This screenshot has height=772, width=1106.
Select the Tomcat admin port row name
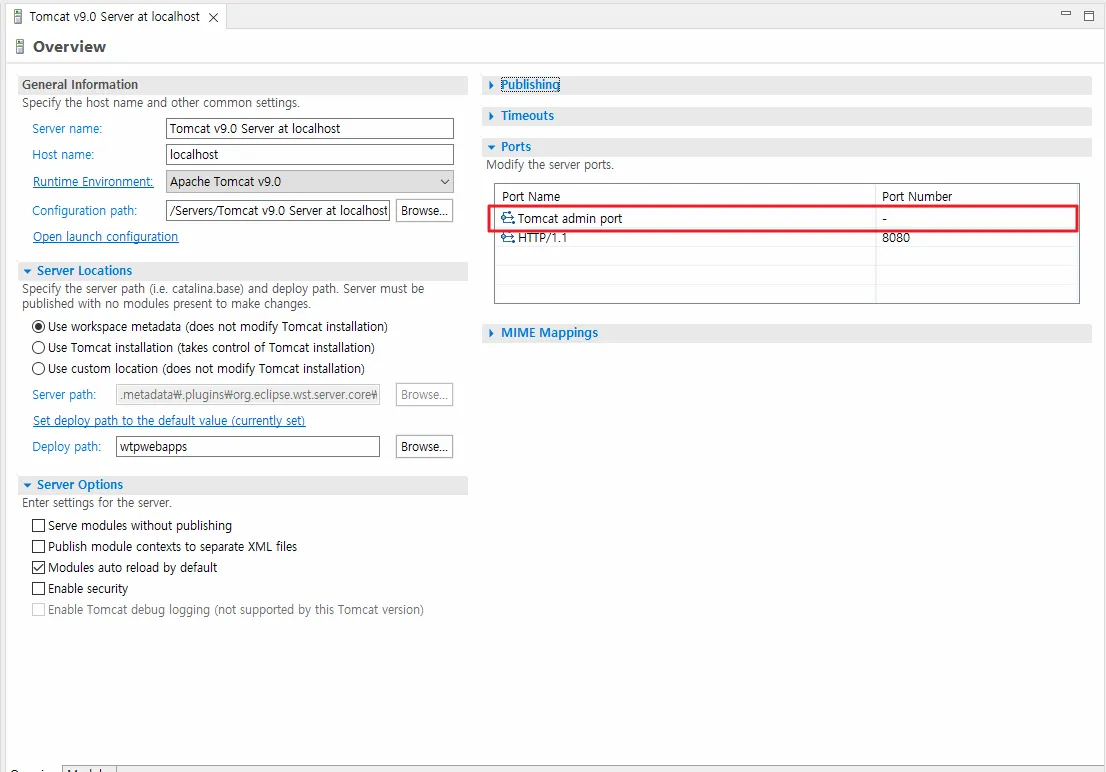coord(570,219)
